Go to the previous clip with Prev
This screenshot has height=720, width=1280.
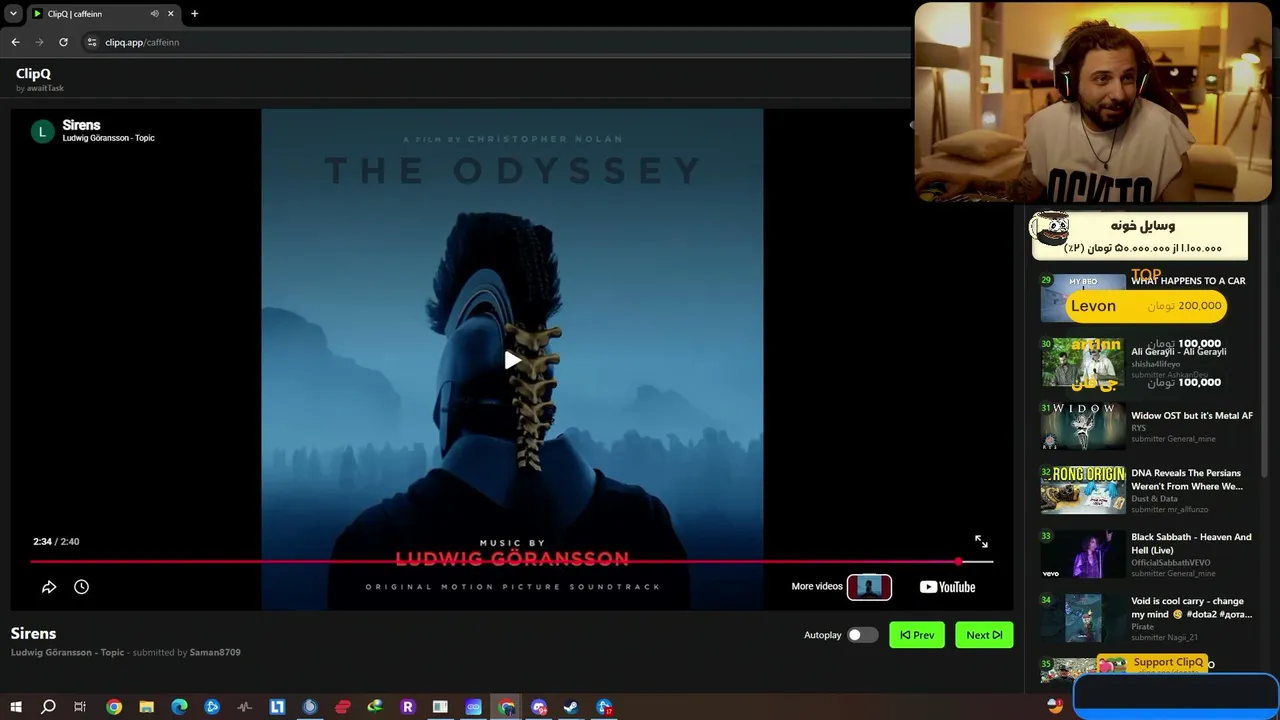coord(917,635)
